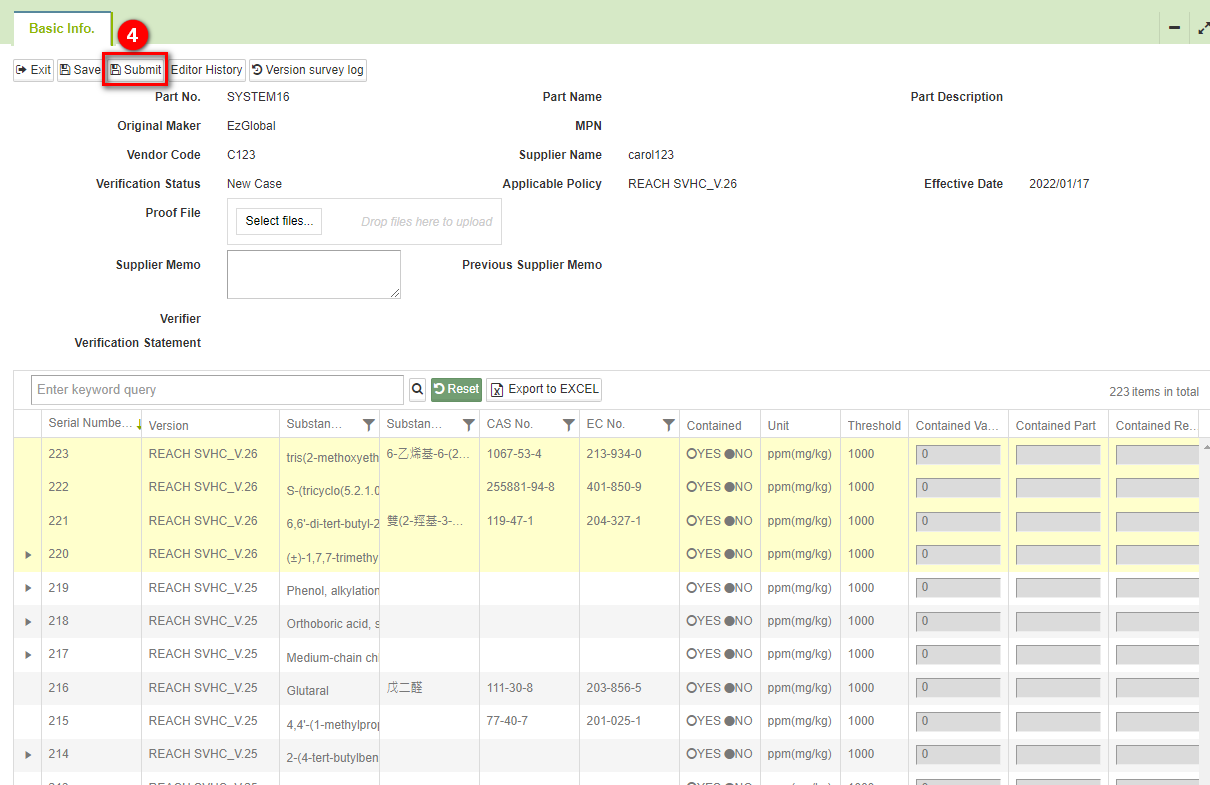The height and width of the screenshot is (785, 1210).
Task: Open filter icon on EC No. column
Action: click(668, 425)
